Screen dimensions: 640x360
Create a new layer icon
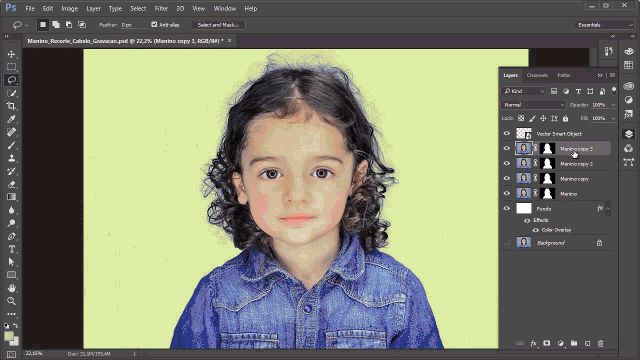click(587, 344)
